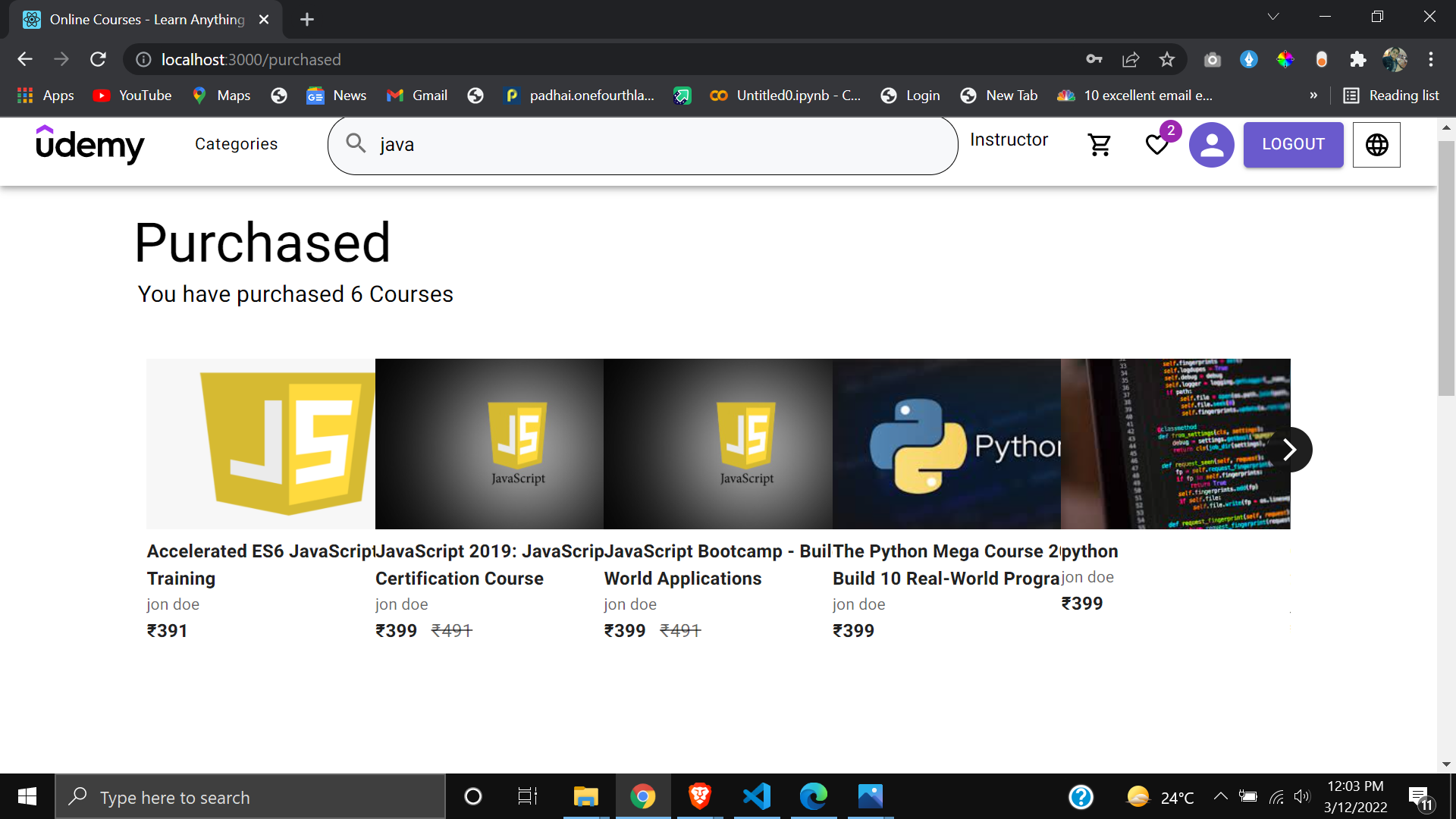Open Accelerated ES6 JavaScript course thumbnail

click(261, 444)
